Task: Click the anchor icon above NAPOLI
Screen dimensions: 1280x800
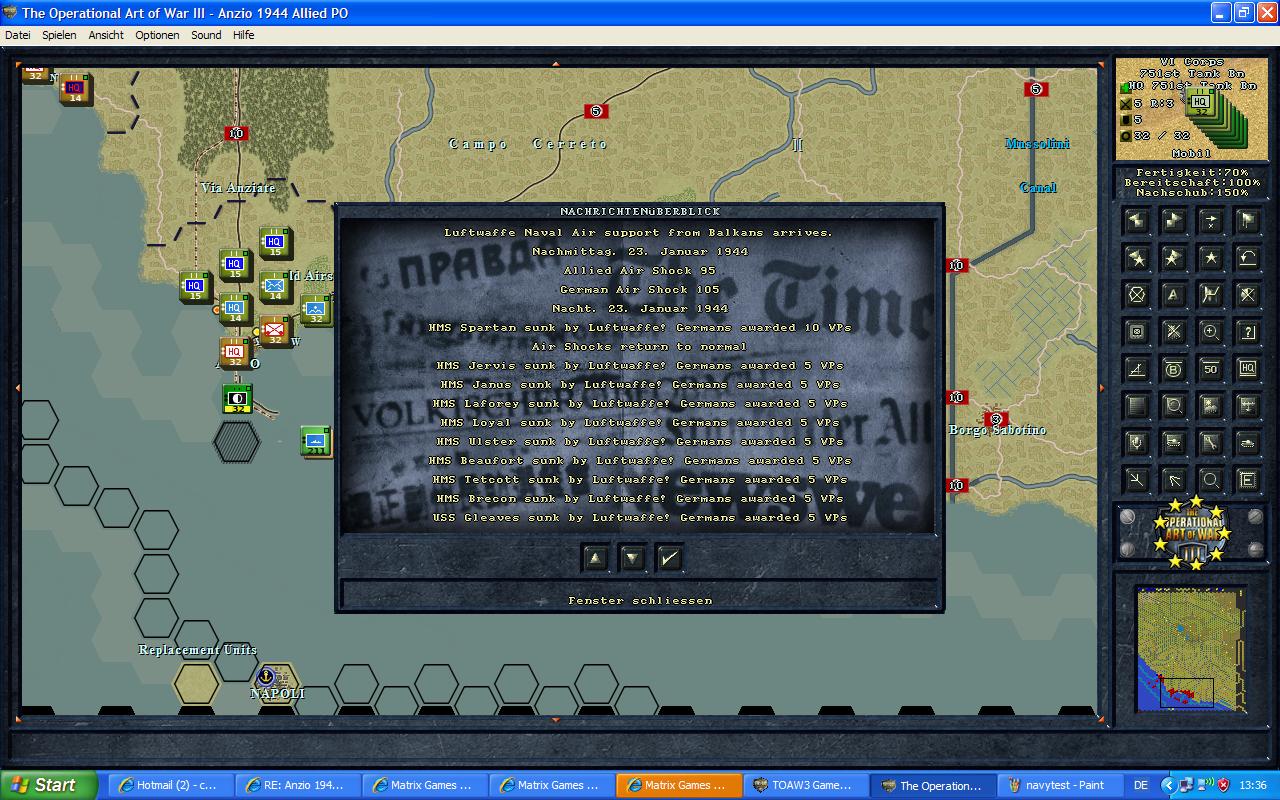Action: click(x=266, y=677)
